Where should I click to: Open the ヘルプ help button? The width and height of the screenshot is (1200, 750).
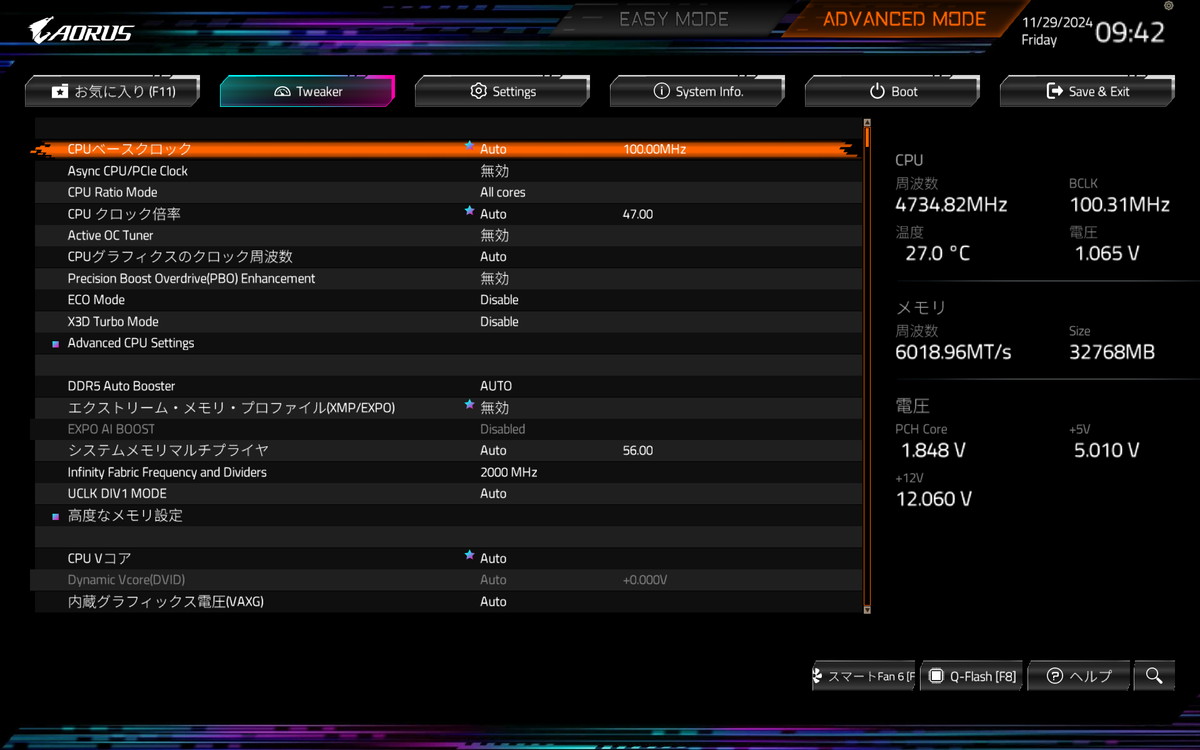click(1079, 676)
